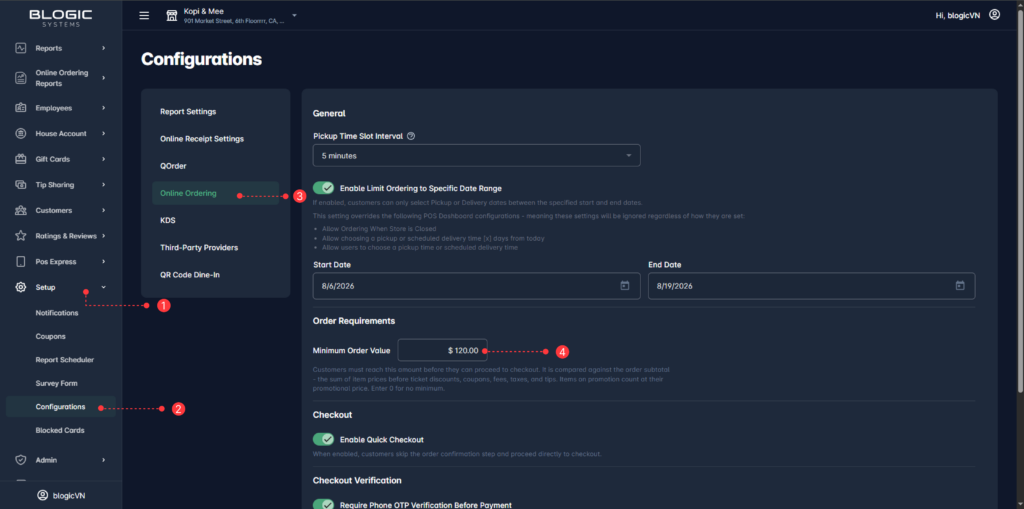Select Configurations in the Setup submenu
Image resolution: width=1024 pixels, height=509 pixels.
[x=61, y=406]
